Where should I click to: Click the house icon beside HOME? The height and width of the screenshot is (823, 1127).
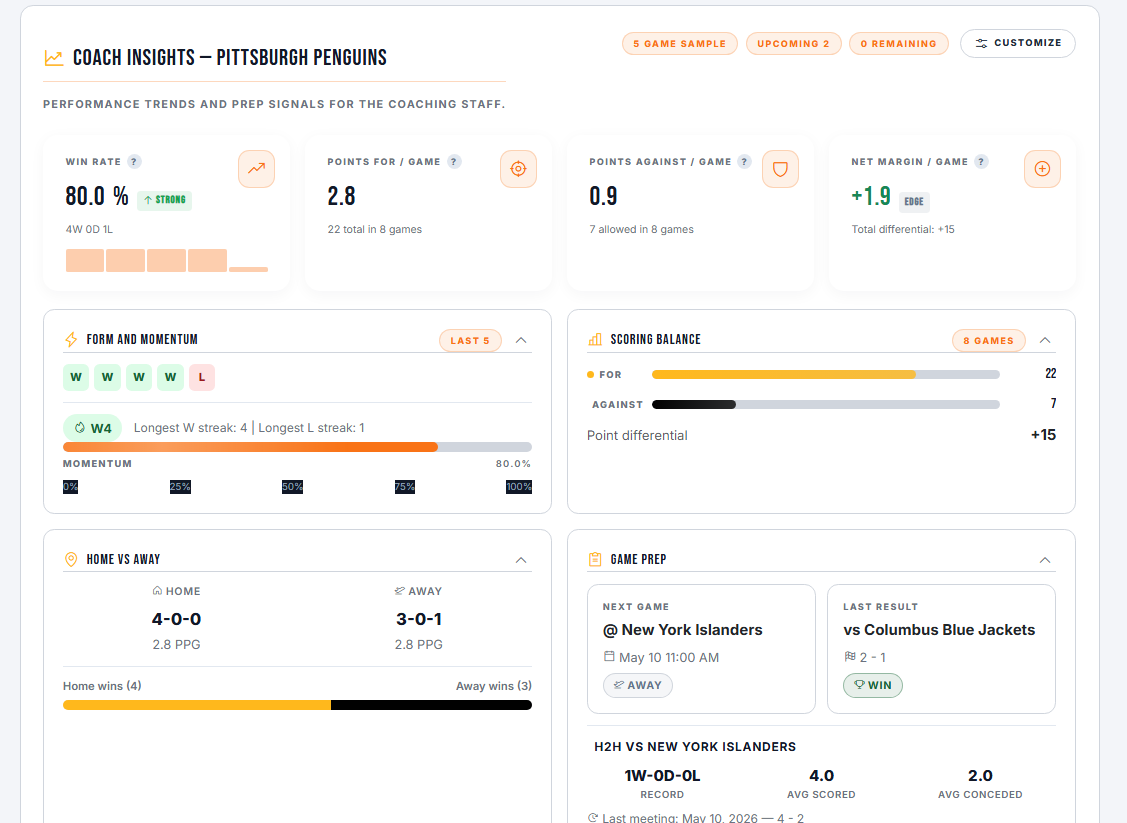[x=157, y=591]
